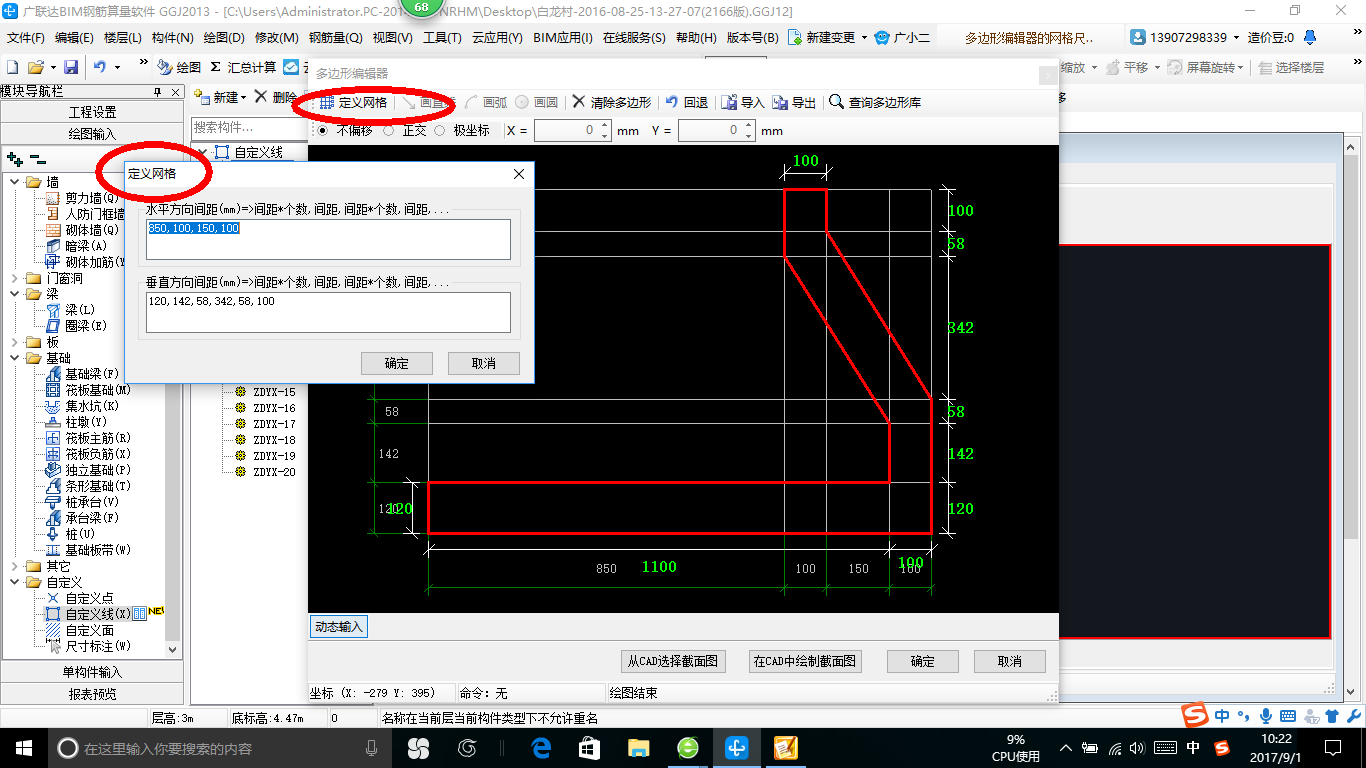Click 清除多边形 X icon in polygon editor
Viewport: 1366px width, 768px height.
[x=578, y=102]
